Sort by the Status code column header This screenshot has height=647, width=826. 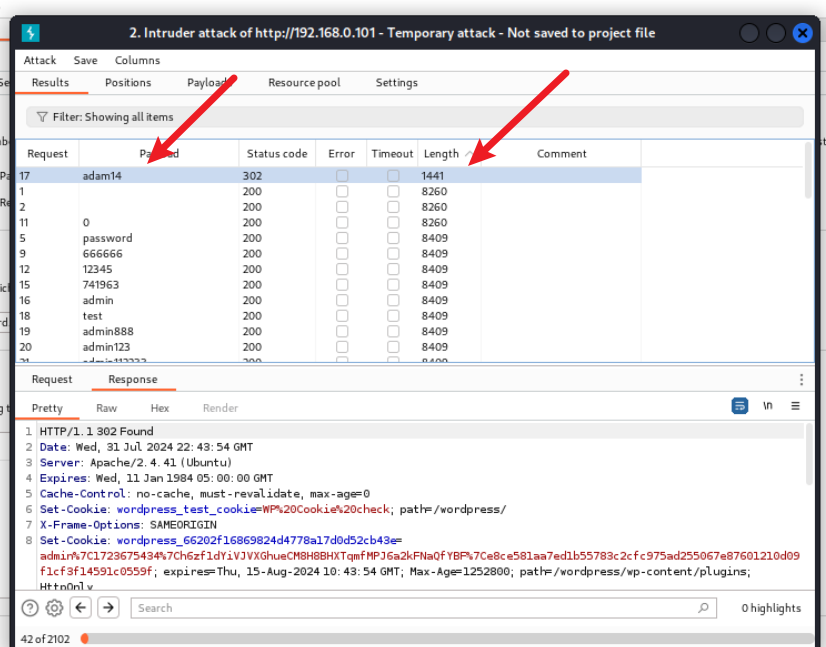(277, 154)
